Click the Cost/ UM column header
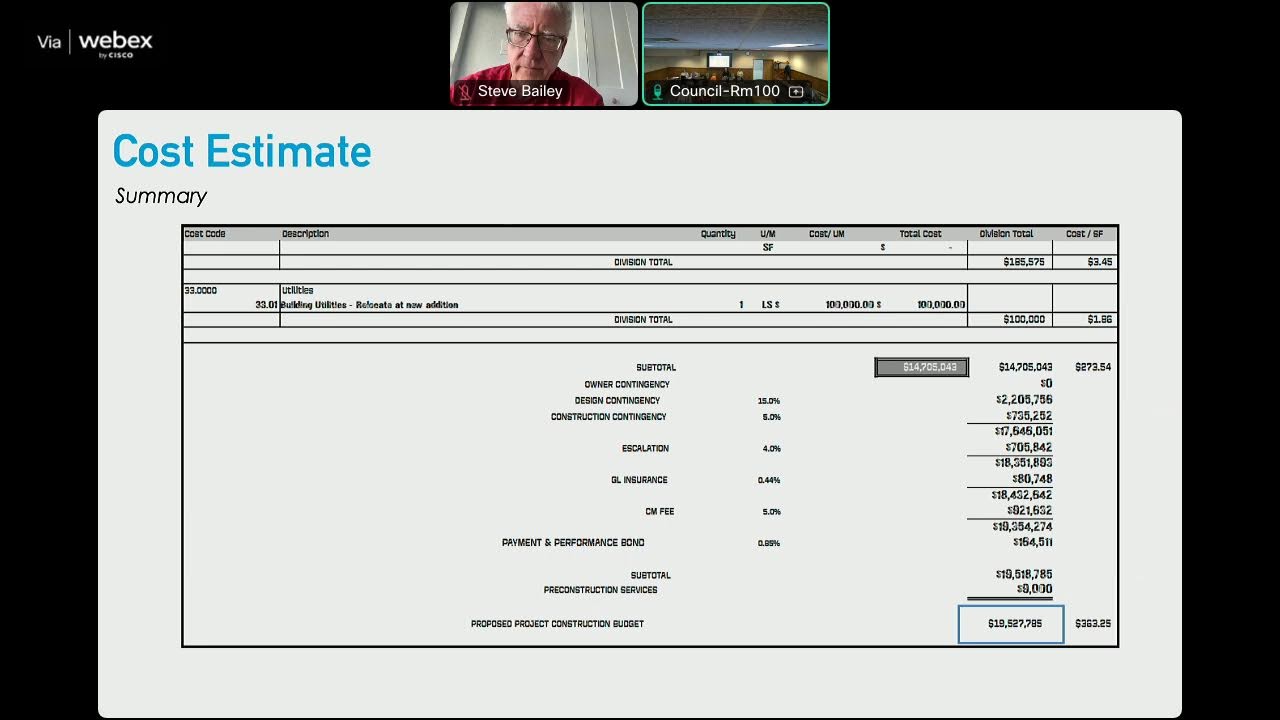Viewport: 1280px width, 720px height. tap(827, 234)
